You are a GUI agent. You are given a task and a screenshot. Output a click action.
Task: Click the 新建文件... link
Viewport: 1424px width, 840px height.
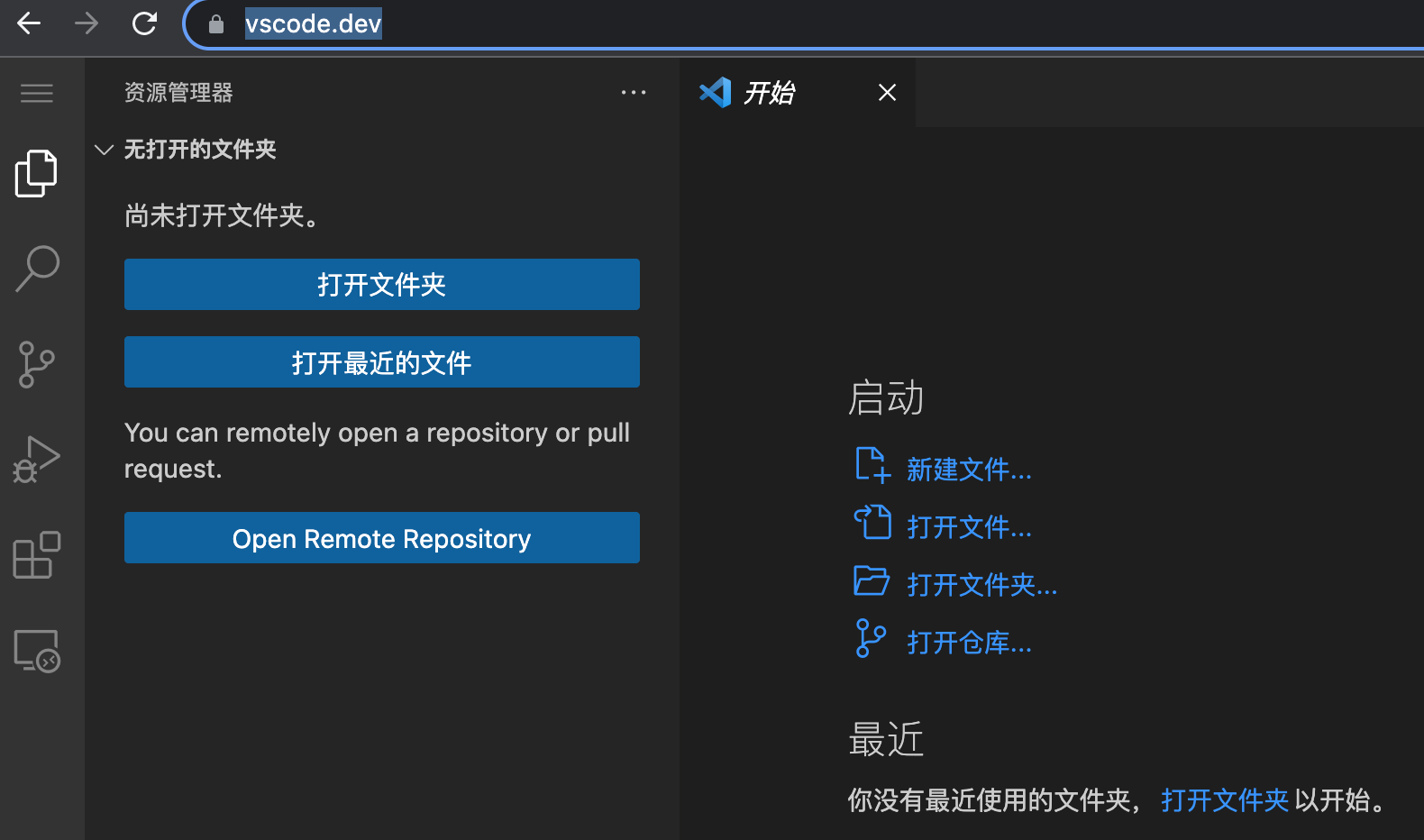969,470
